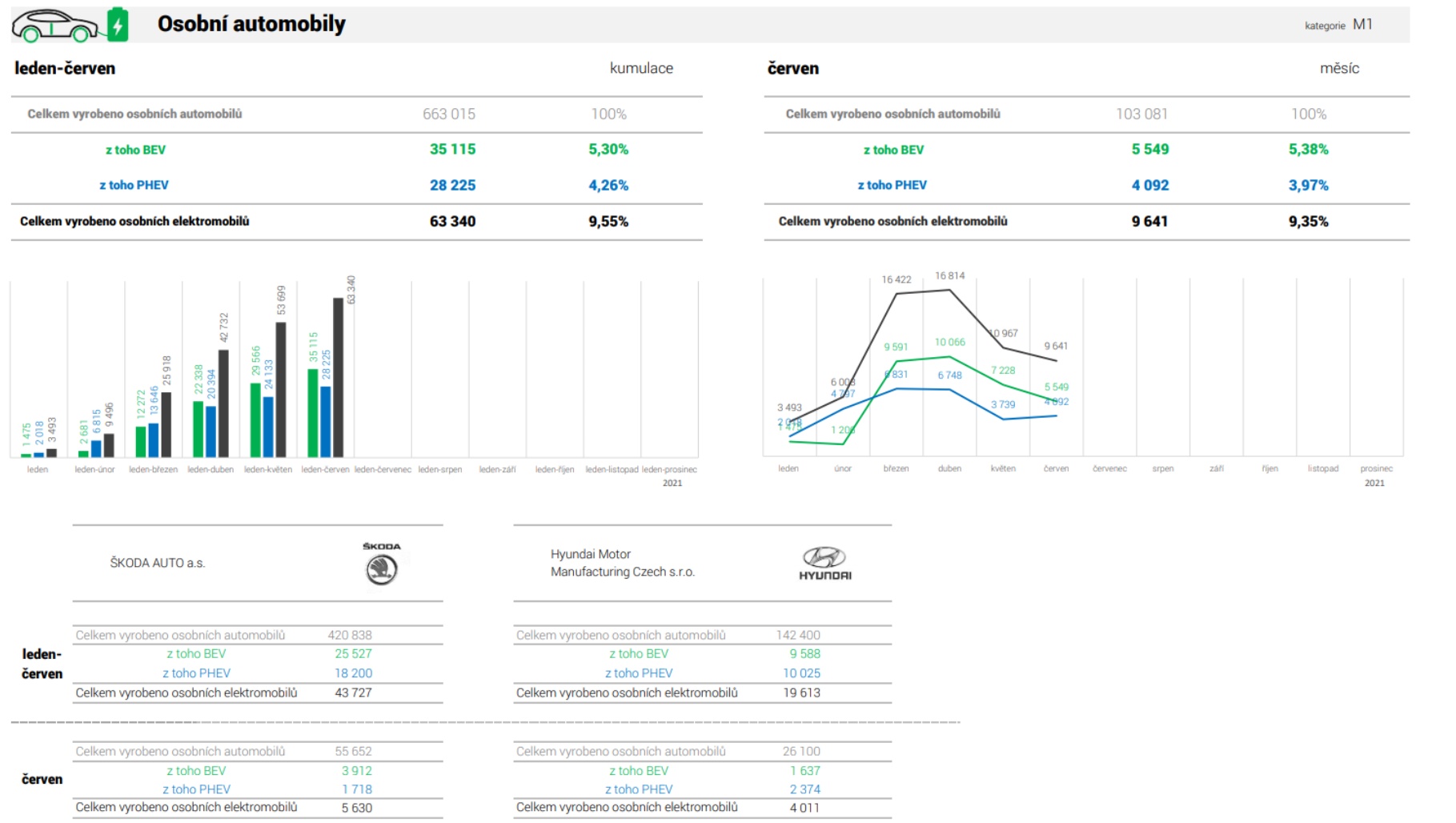Click the 'kategorie M1' label
This screenshot has width=1456, height=823.
[x=1338, y=25]
